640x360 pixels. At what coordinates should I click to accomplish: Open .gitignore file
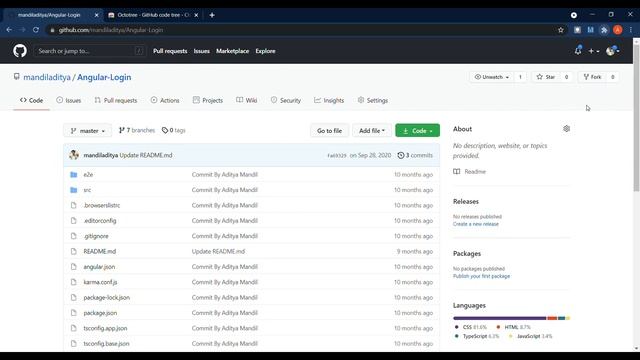click(x=96, y=236)
